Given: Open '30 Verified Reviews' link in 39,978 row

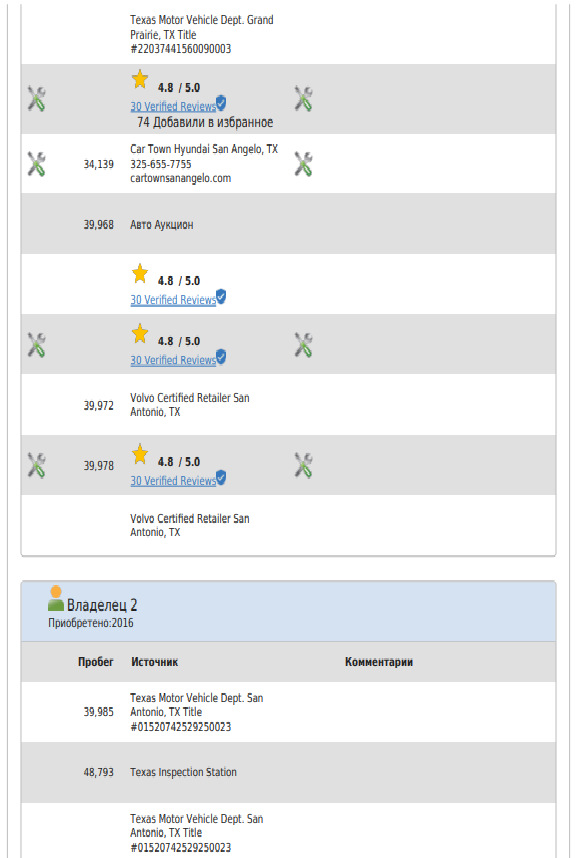Looking at the screenshot, I should [x=173, y=480].
